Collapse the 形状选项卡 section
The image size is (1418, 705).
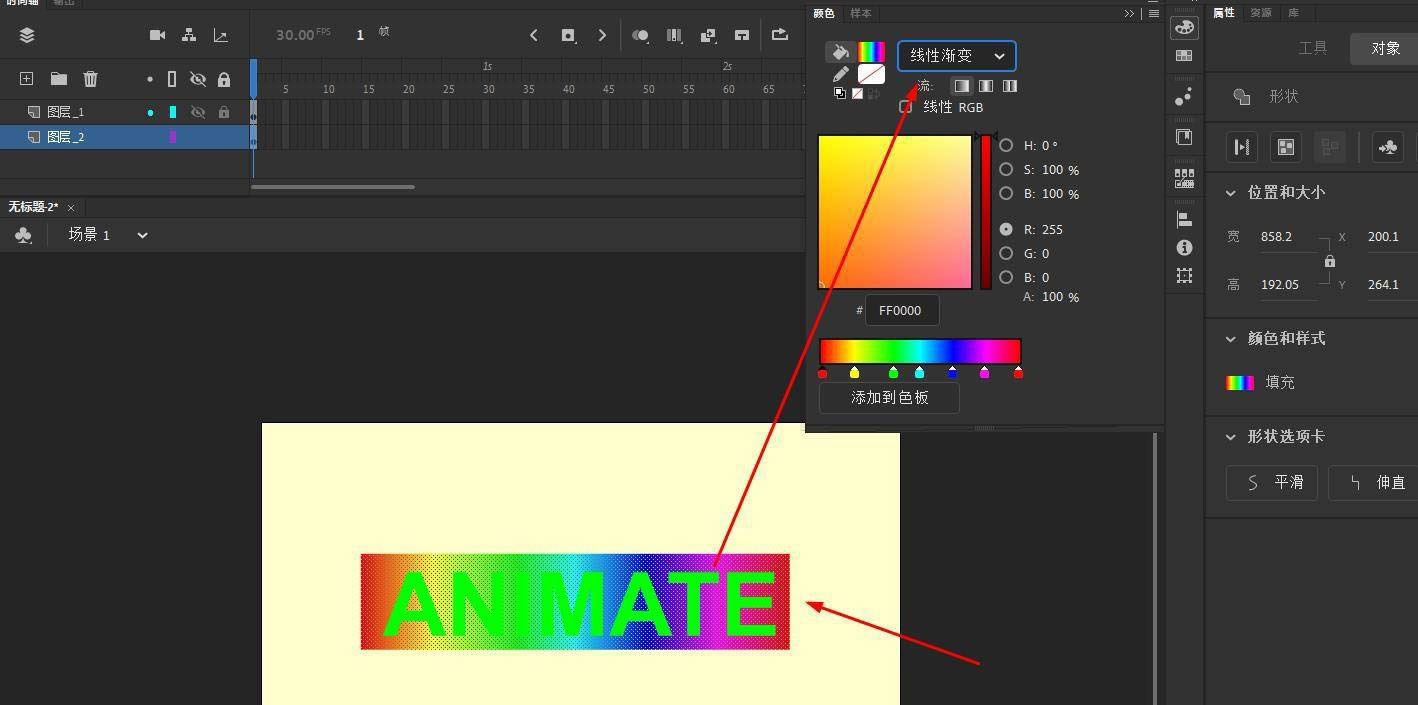1231,436
